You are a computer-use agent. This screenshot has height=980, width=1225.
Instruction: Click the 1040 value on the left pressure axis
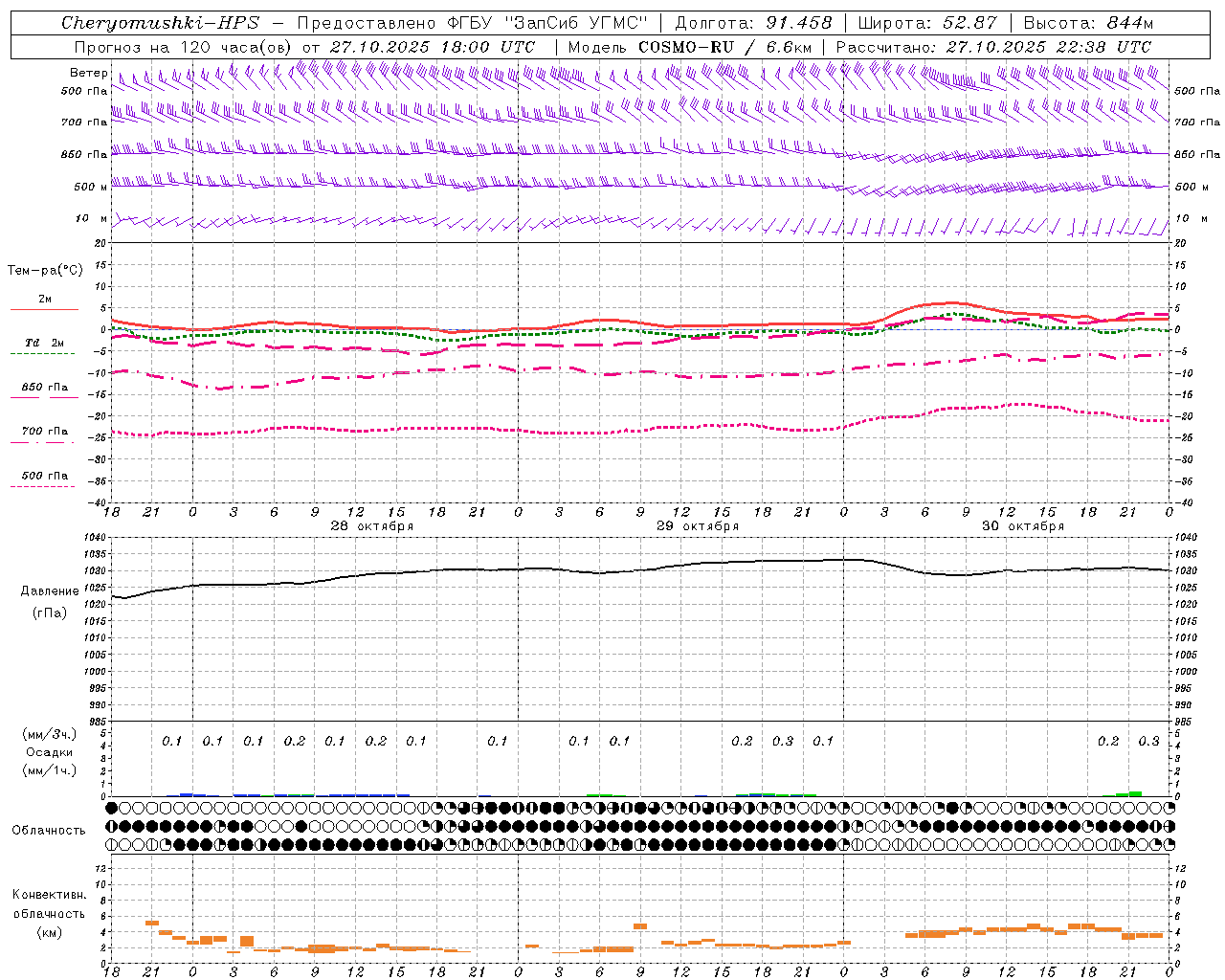click(x=95, y=538)
